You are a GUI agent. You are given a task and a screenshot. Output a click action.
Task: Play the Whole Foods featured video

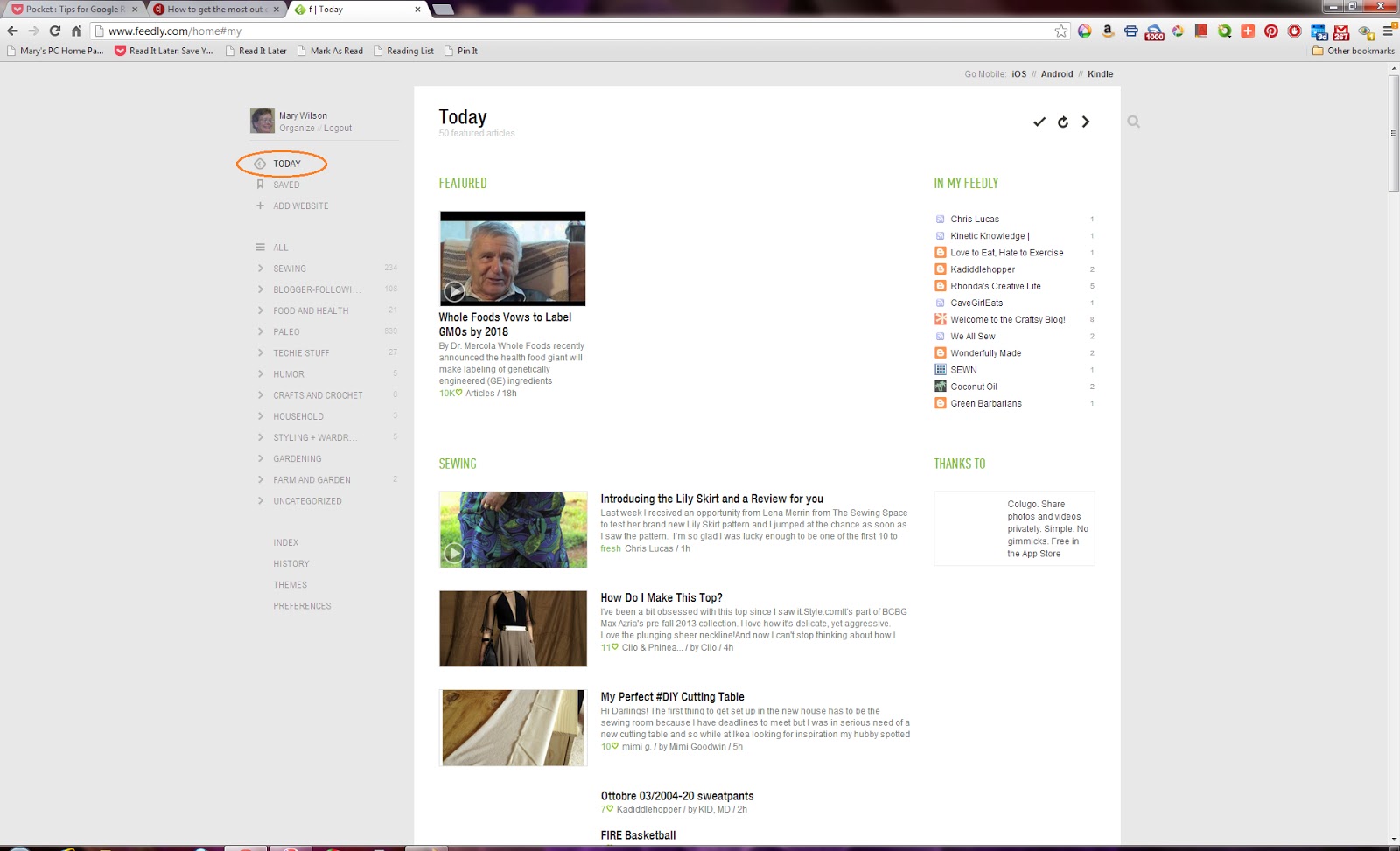[x=453, y=291]
